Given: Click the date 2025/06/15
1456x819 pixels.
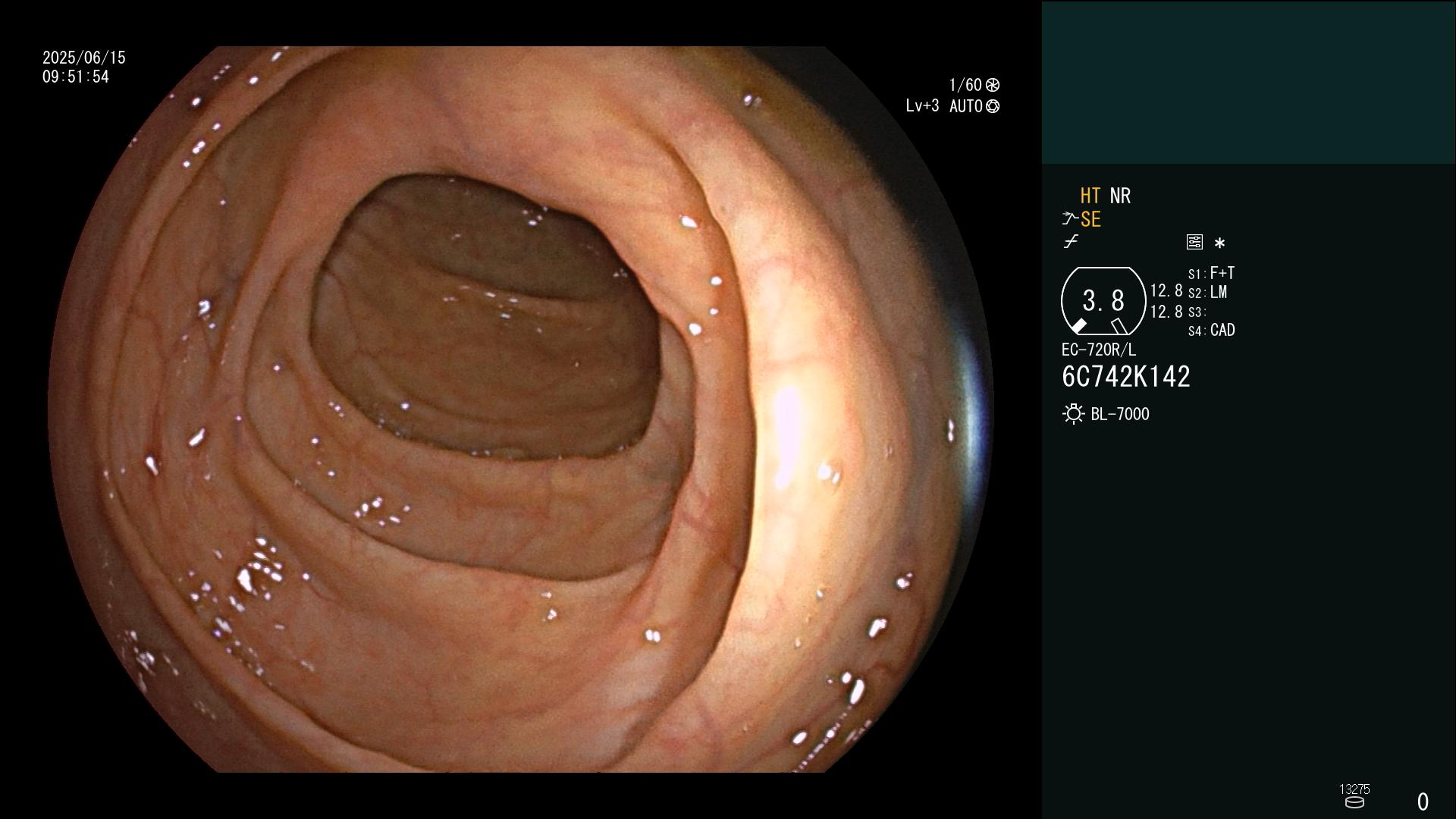Looking at the screenshot, I should coord(84,58).
